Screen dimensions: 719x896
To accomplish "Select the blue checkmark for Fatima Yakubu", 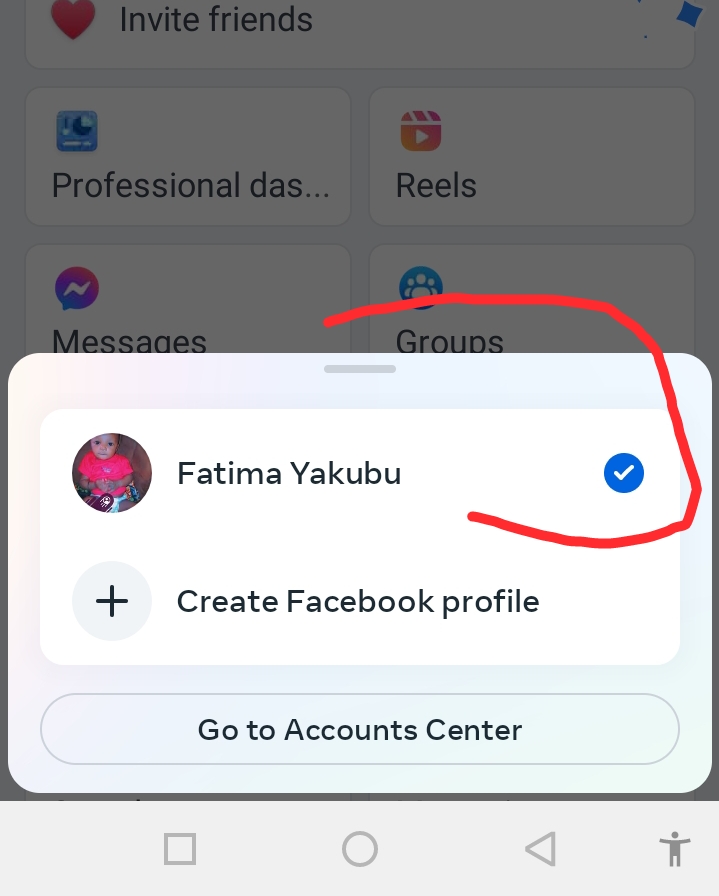I will (624, 473).
